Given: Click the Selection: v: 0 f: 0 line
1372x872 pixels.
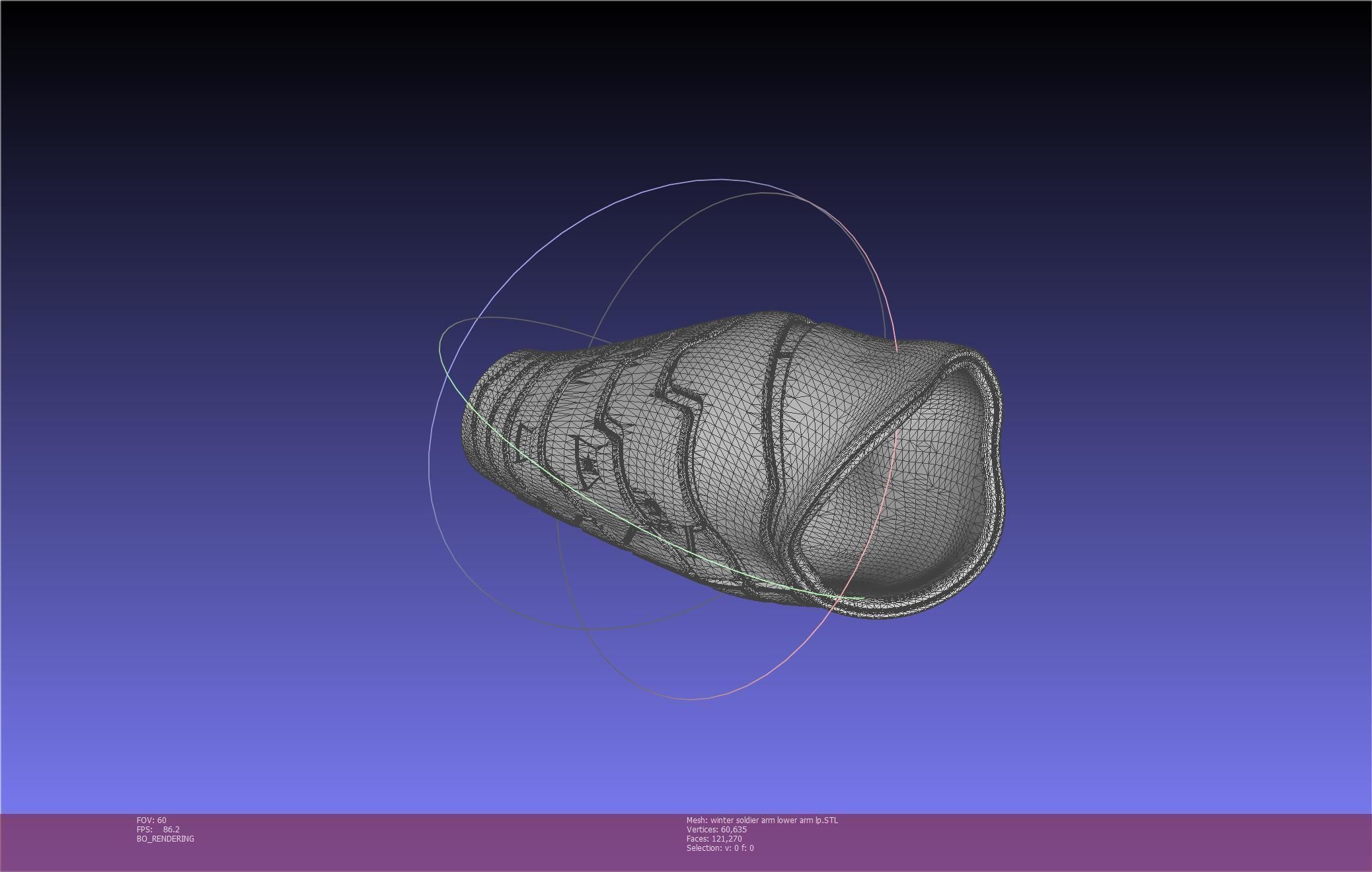Looking at the screenshot, I should coord(720,848).
